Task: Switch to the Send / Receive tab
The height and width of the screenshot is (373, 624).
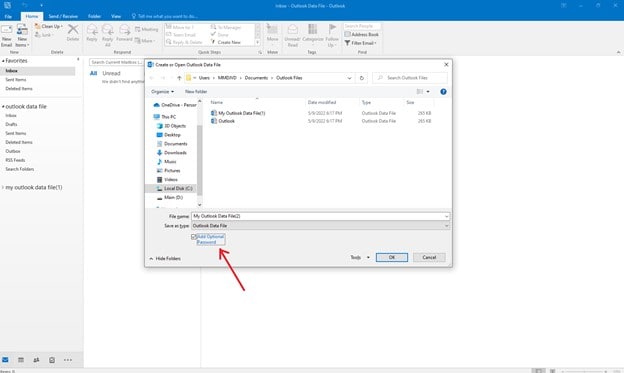Action: click(63, 16)
